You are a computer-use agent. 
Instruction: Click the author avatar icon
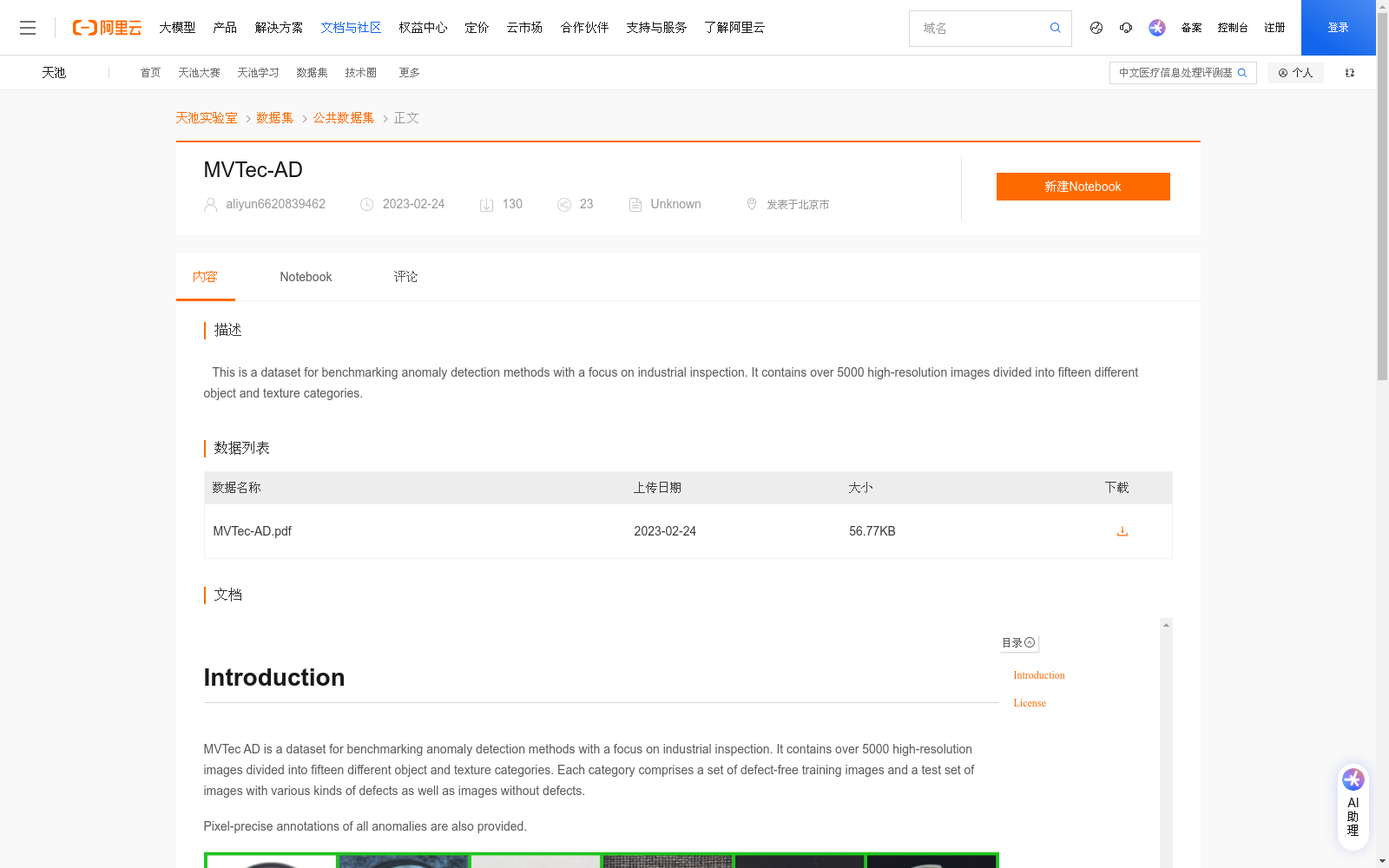211,205
